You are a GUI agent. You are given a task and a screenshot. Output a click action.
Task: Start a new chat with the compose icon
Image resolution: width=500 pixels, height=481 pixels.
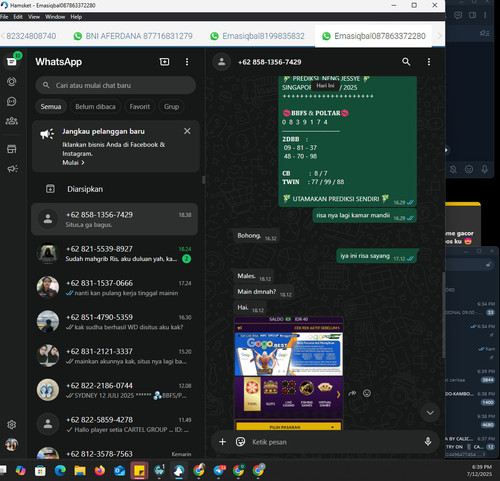165,62
